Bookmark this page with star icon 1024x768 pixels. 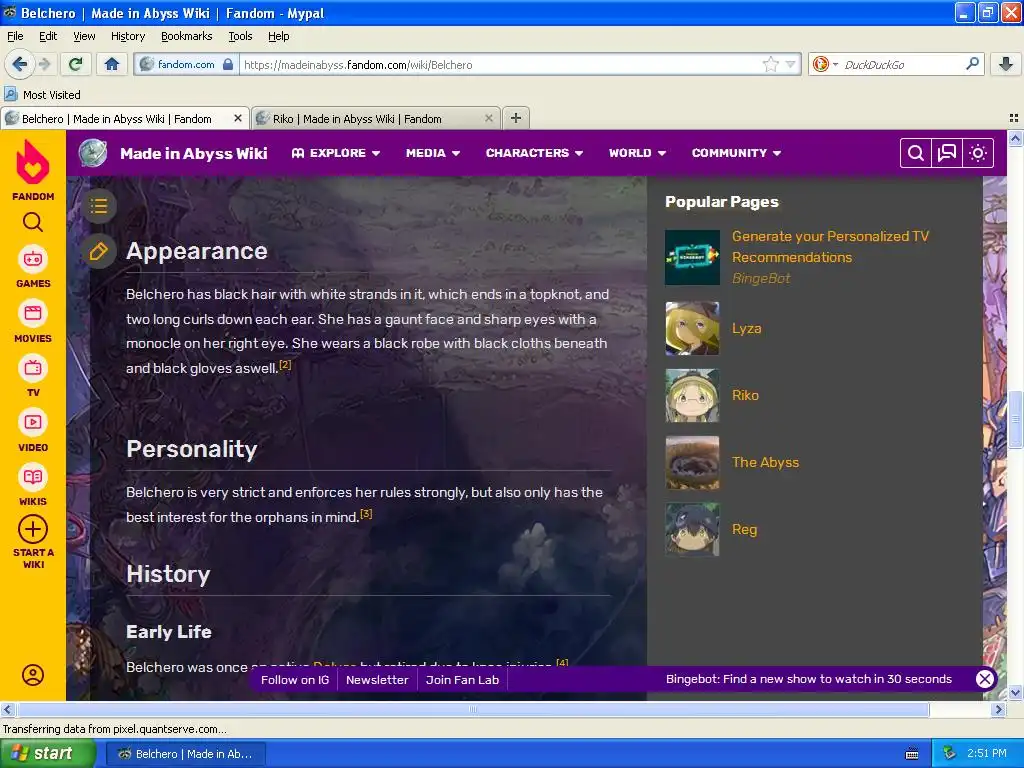point(771,64)
